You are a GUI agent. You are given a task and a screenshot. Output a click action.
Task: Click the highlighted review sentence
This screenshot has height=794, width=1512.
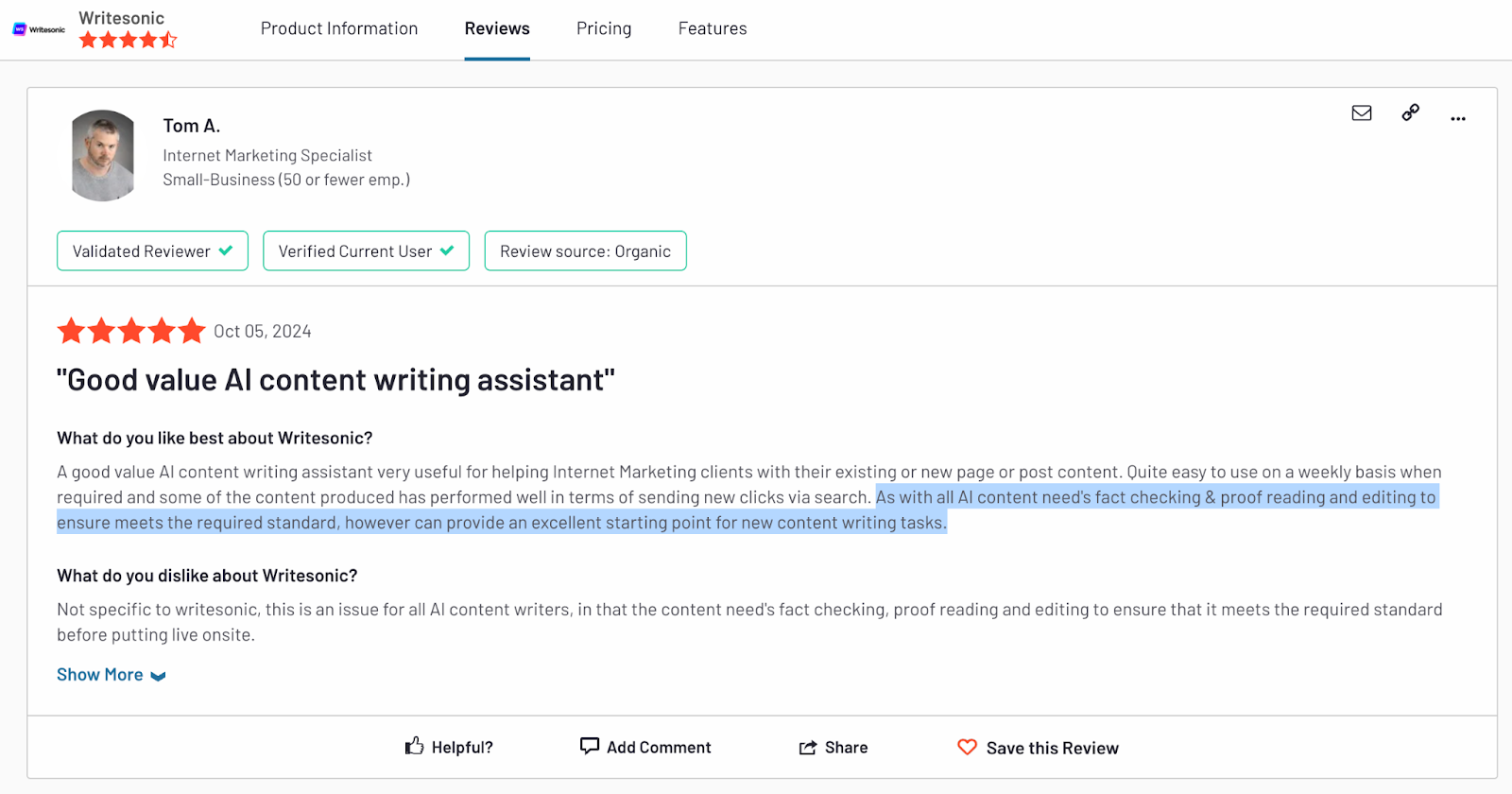coord(747,509)
